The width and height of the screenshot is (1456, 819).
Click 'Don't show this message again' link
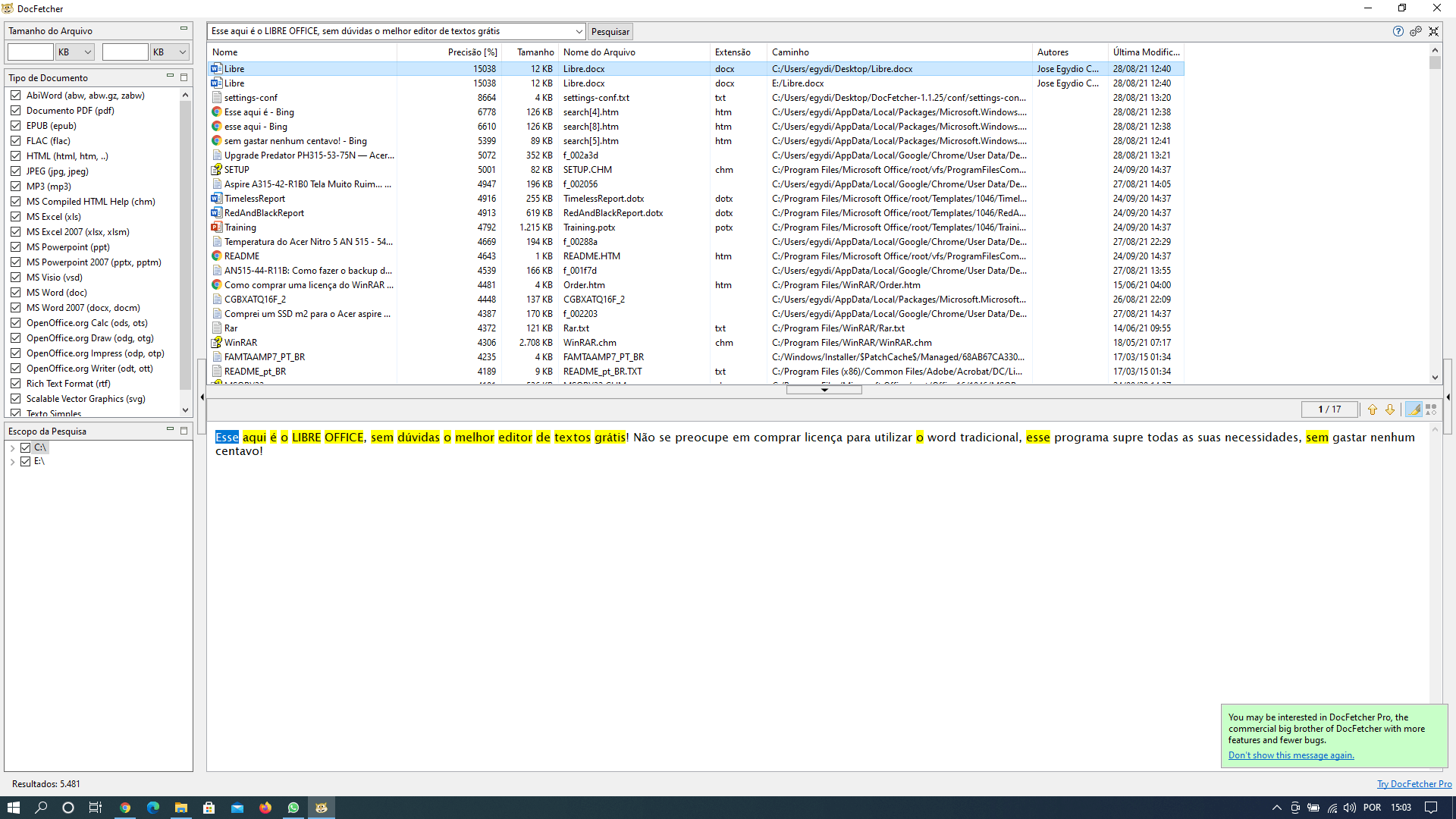pos(1291,755)
